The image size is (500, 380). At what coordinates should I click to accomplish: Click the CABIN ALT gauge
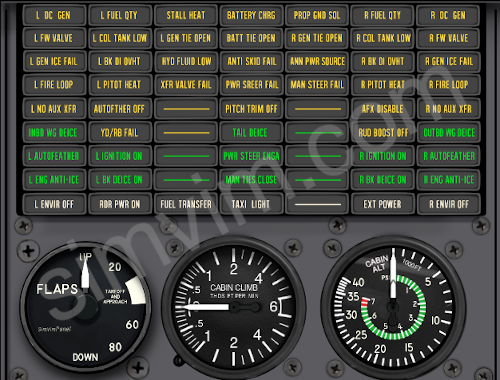coord(393,307)
